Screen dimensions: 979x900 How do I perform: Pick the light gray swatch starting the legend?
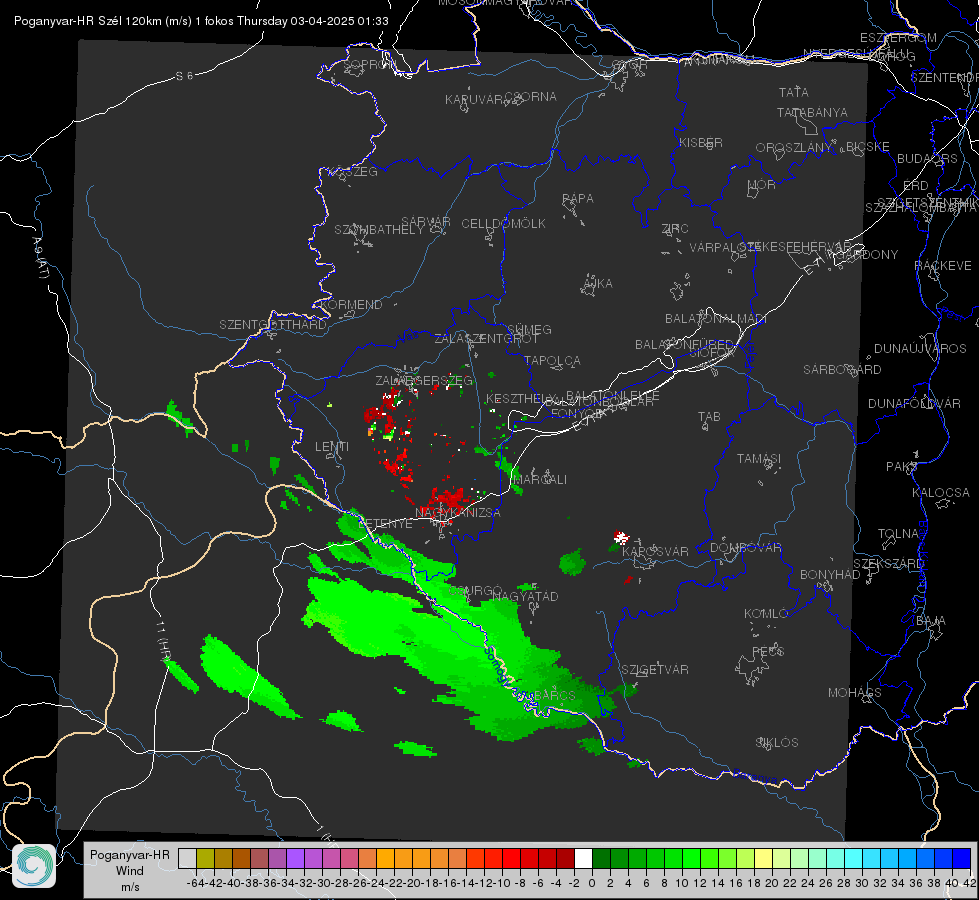tap(187, 858)
